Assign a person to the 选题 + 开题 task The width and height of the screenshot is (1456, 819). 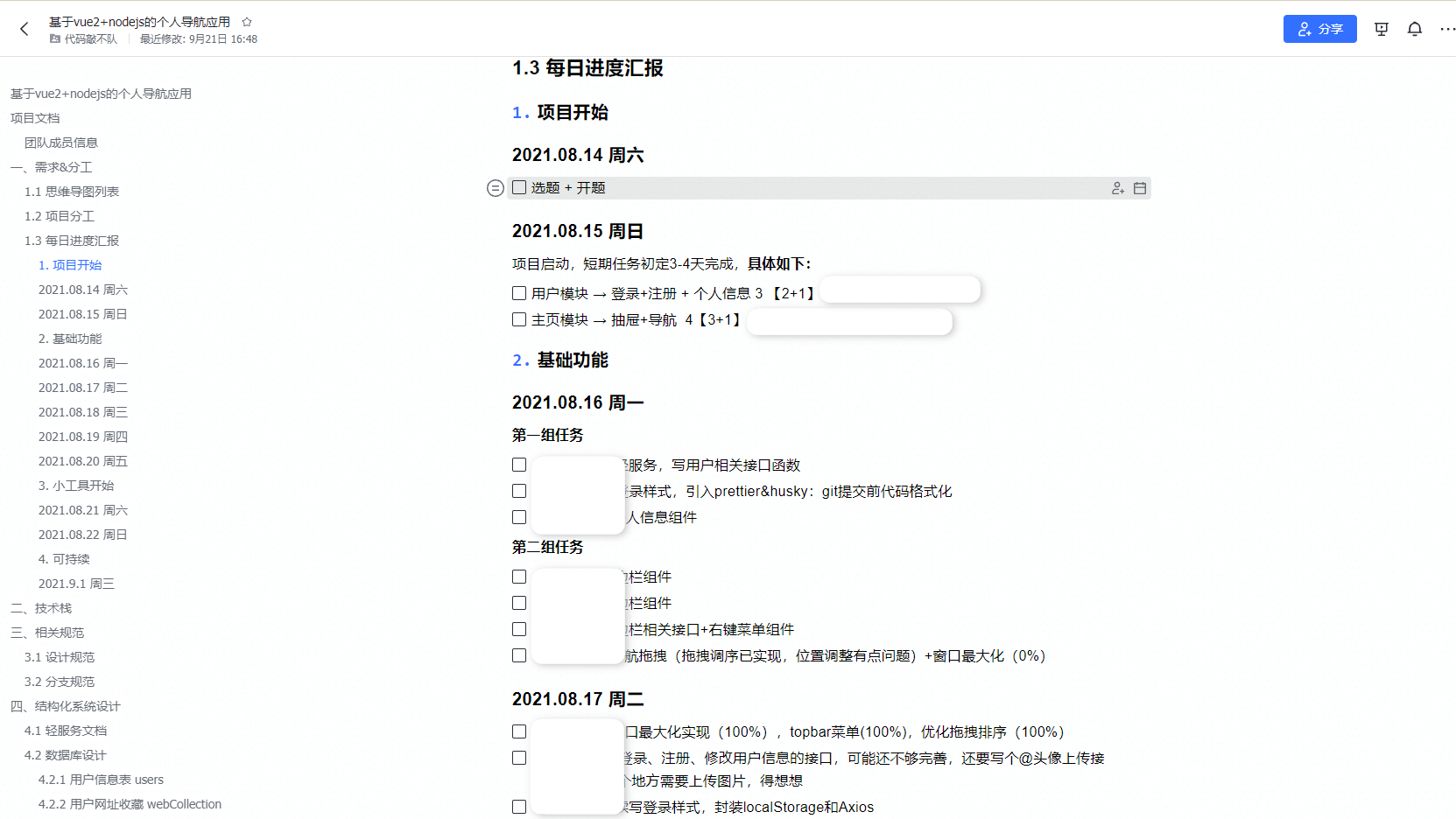click(x=1118, y=188)
